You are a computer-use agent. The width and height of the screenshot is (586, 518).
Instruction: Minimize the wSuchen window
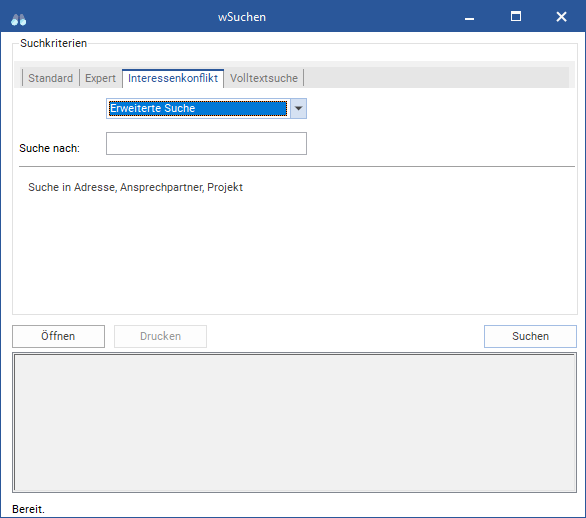[469, 17]
